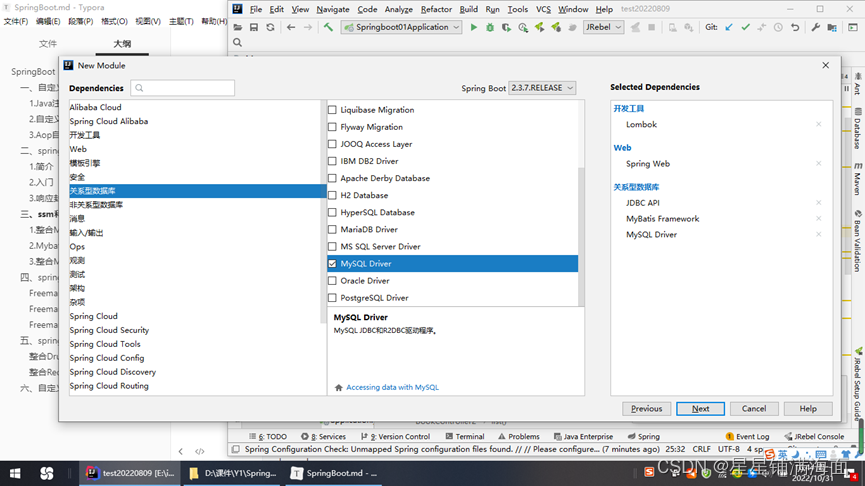Click the Git rollback undo icon
The image size is (865, 486).
click(794, 27)
